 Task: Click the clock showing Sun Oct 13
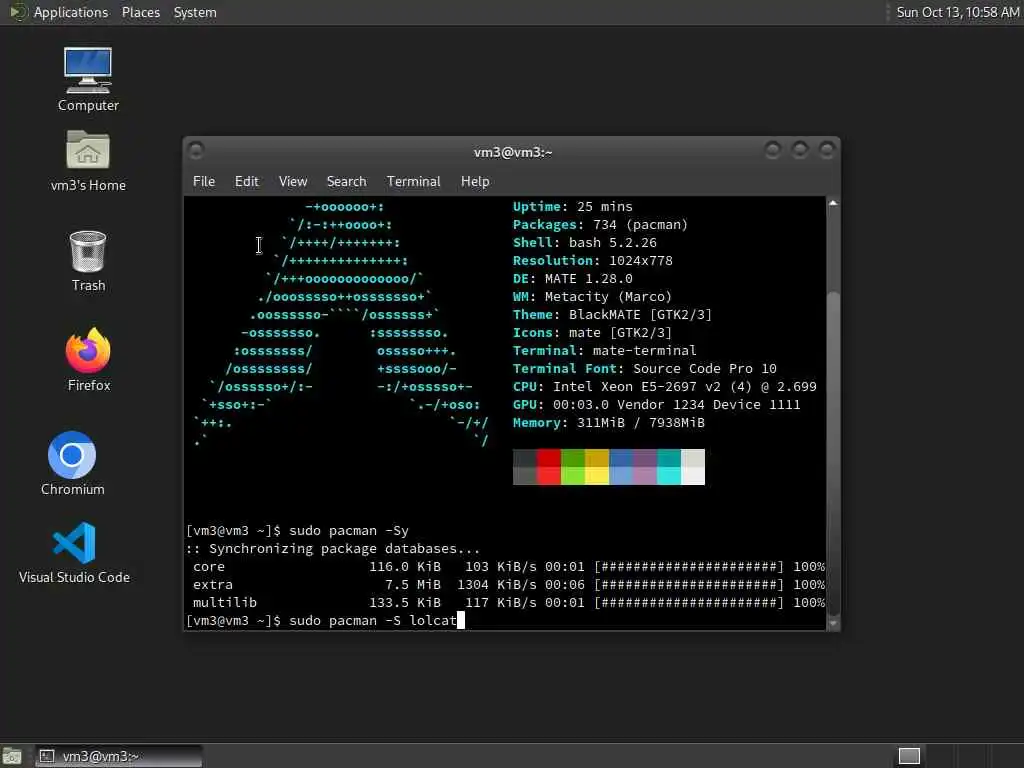957,12
